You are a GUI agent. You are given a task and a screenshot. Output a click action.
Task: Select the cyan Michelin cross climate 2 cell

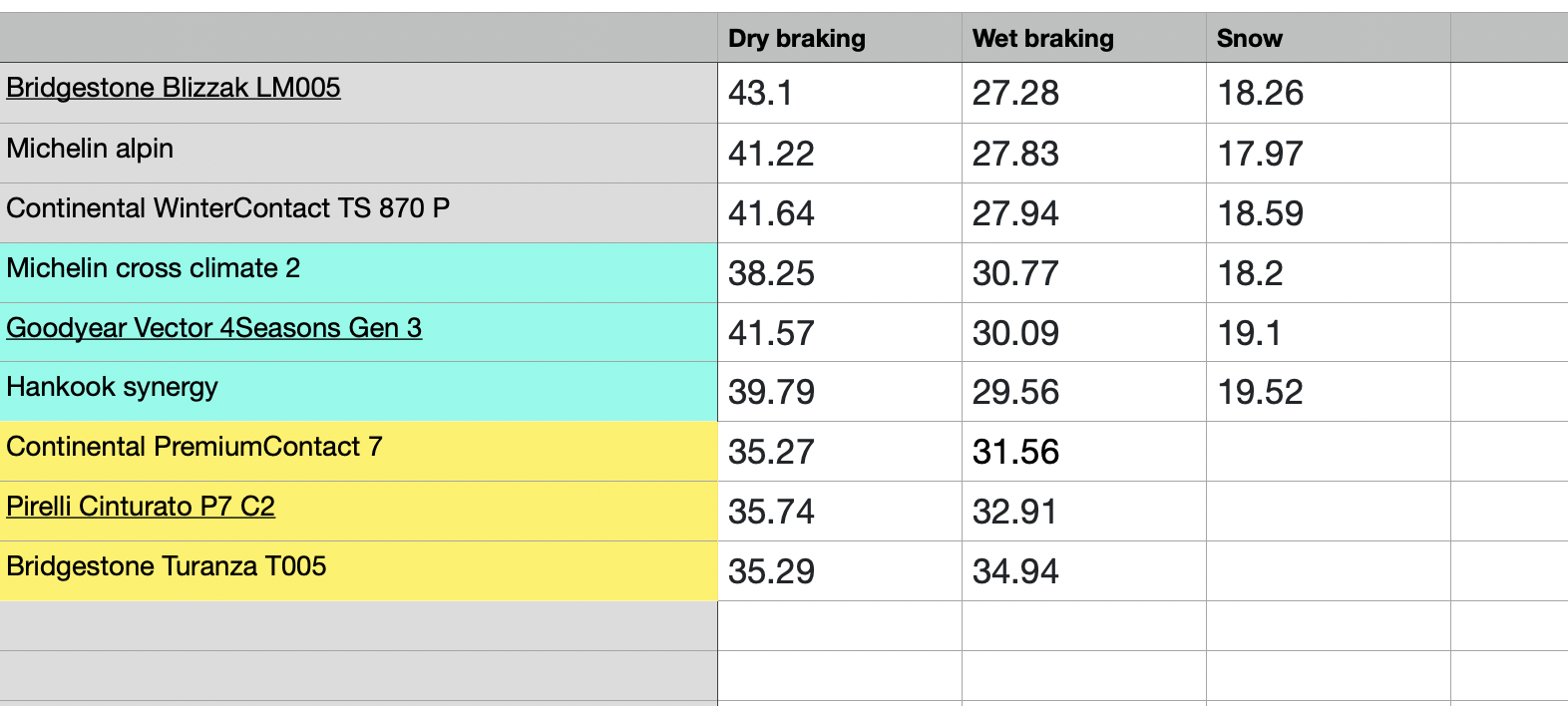pos(153,268)
